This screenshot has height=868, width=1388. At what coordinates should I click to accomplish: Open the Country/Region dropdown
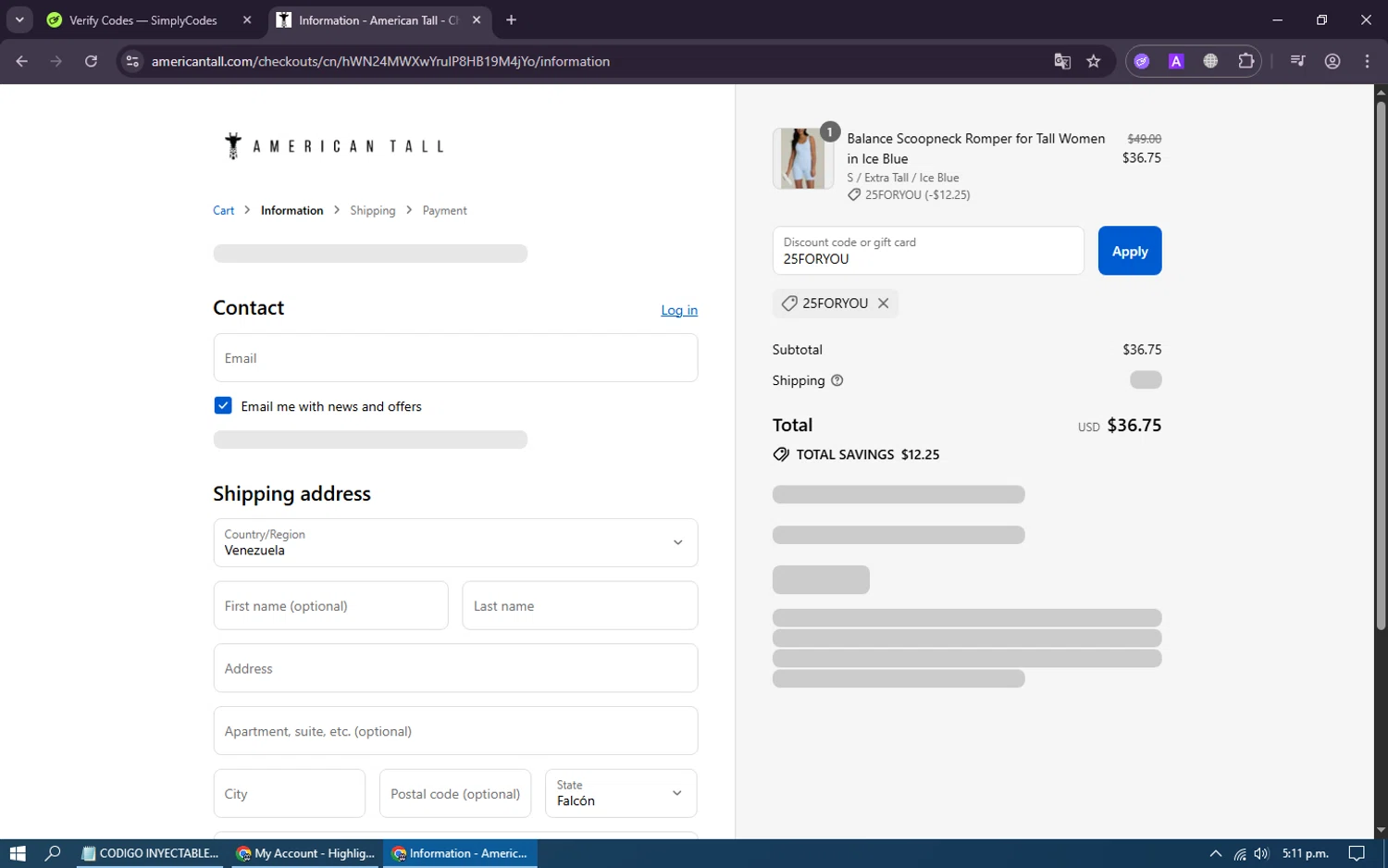click(455, 542)
